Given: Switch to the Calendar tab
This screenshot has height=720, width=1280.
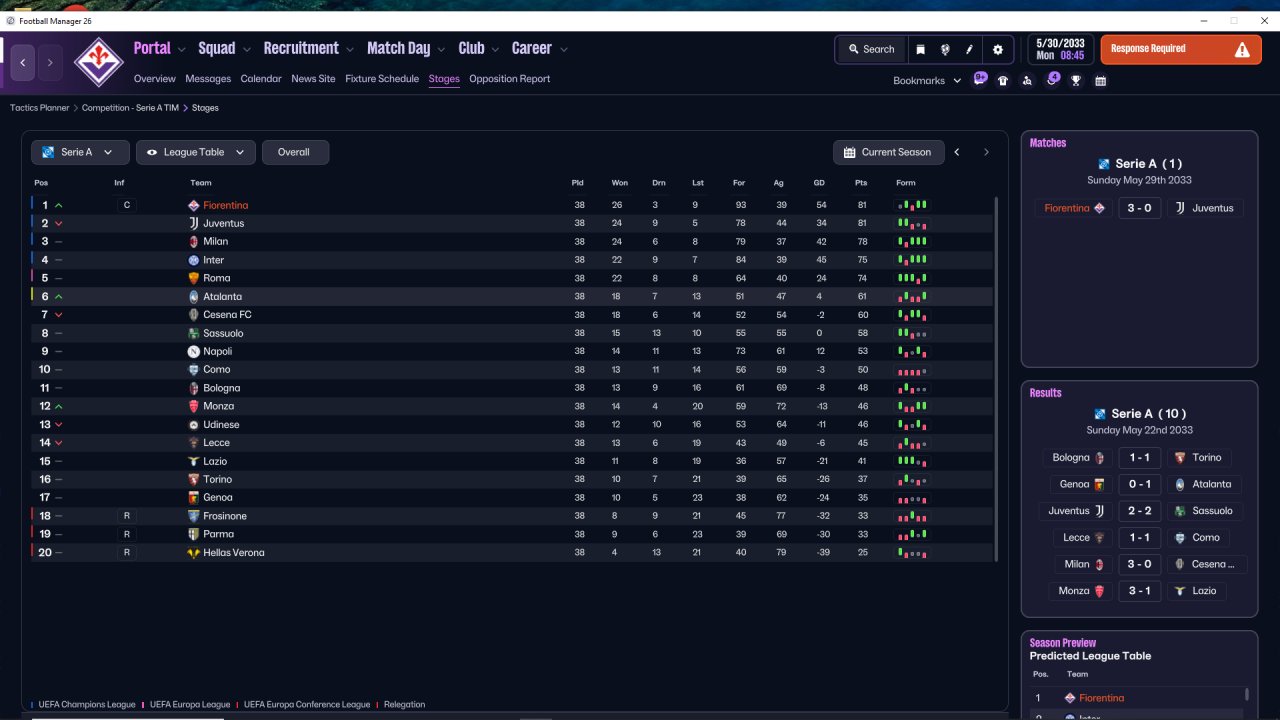Looking at the screenshot, I should coord(261,79).
